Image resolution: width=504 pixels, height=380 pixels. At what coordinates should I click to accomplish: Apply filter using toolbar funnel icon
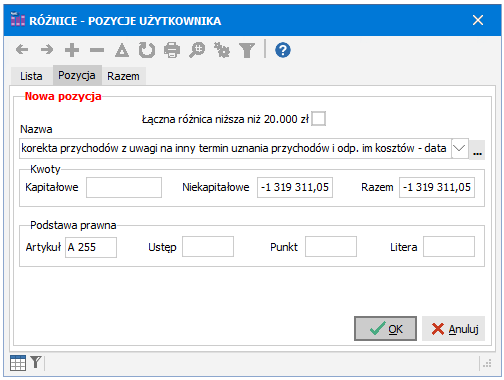click(x=247, y=50)
